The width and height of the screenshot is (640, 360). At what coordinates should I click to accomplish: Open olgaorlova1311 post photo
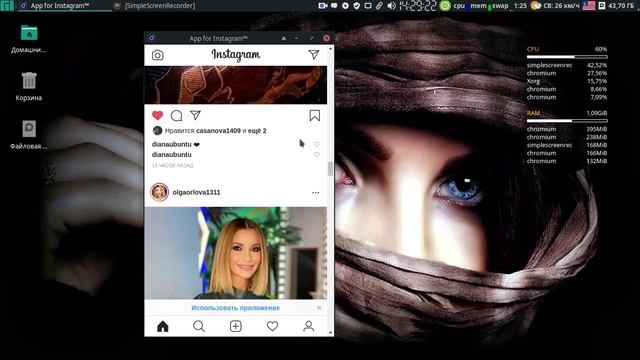236,253
